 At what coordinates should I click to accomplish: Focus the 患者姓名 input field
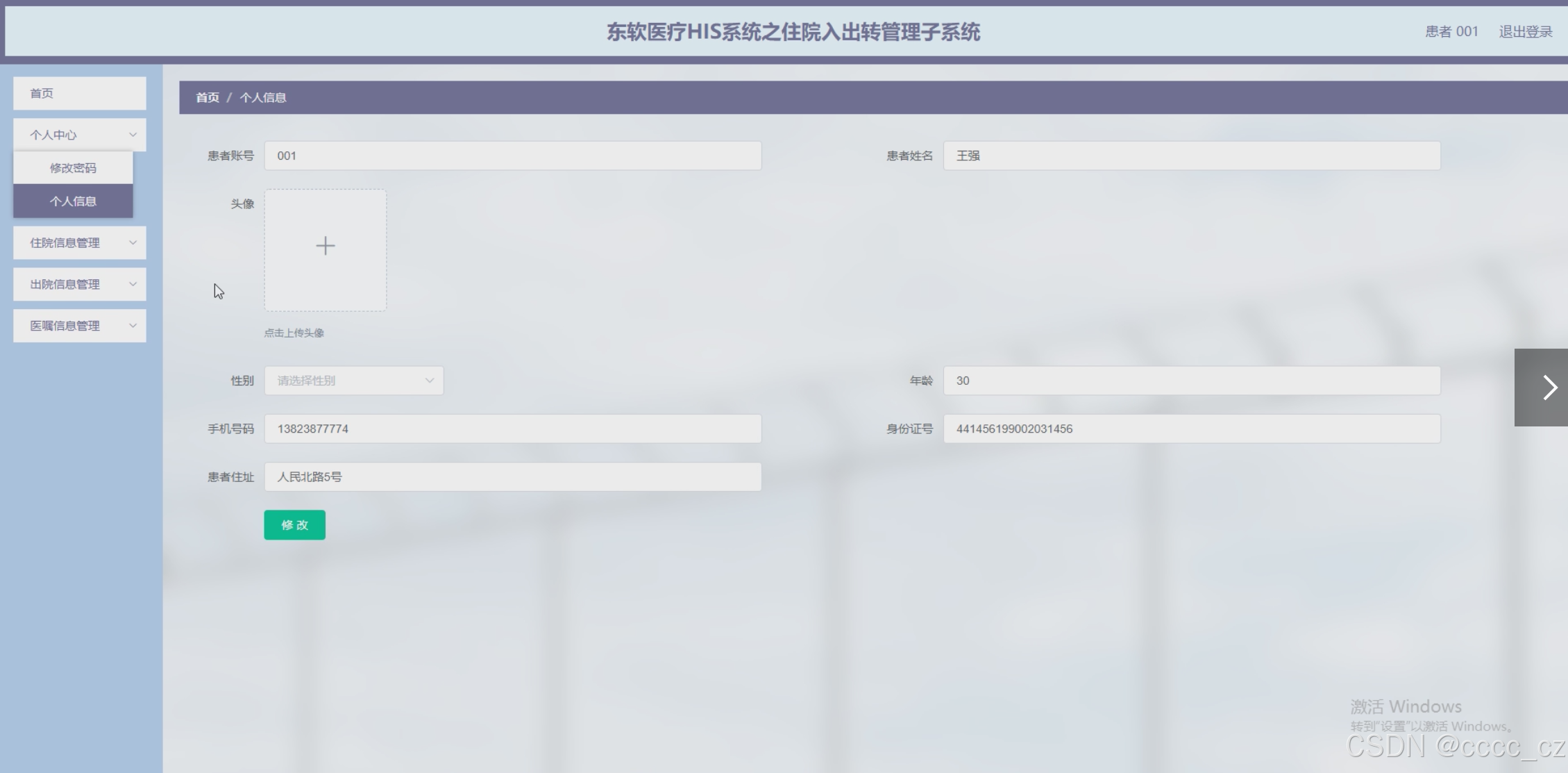click(1191, 156)
